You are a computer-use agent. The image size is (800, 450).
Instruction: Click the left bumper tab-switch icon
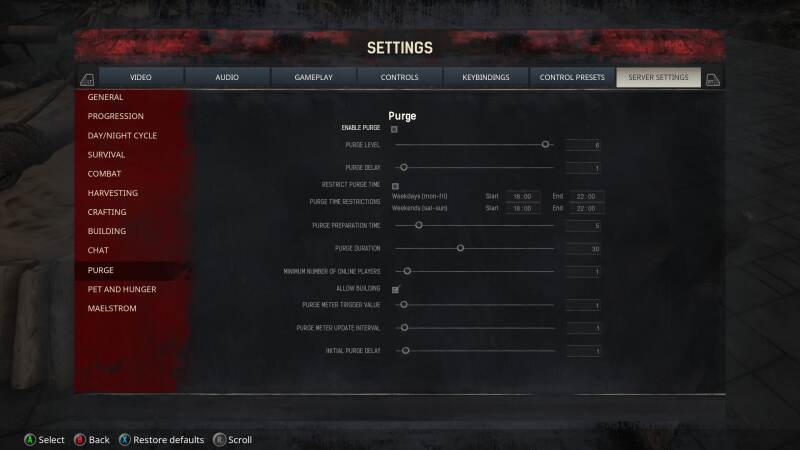[x=87, y=79]
